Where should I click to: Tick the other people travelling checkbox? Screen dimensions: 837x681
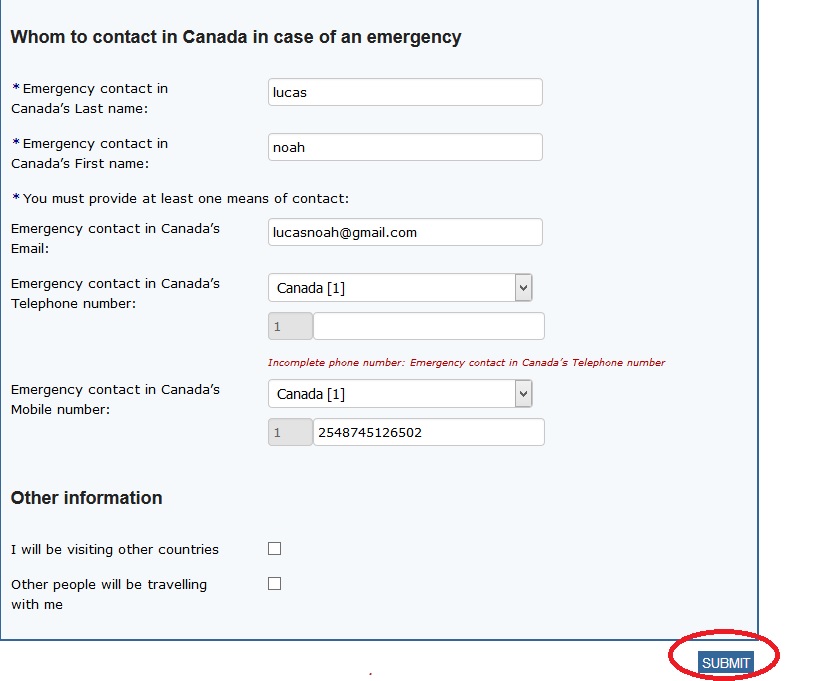(x=275, y=583)
